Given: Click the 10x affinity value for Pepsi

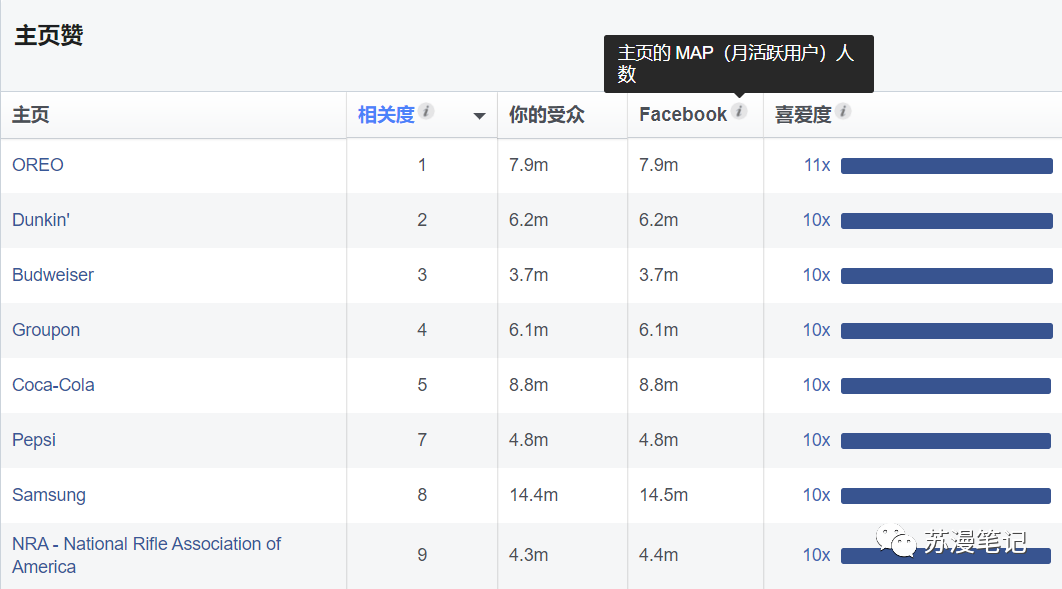Looking at the screenshot, I should (817, 440).
